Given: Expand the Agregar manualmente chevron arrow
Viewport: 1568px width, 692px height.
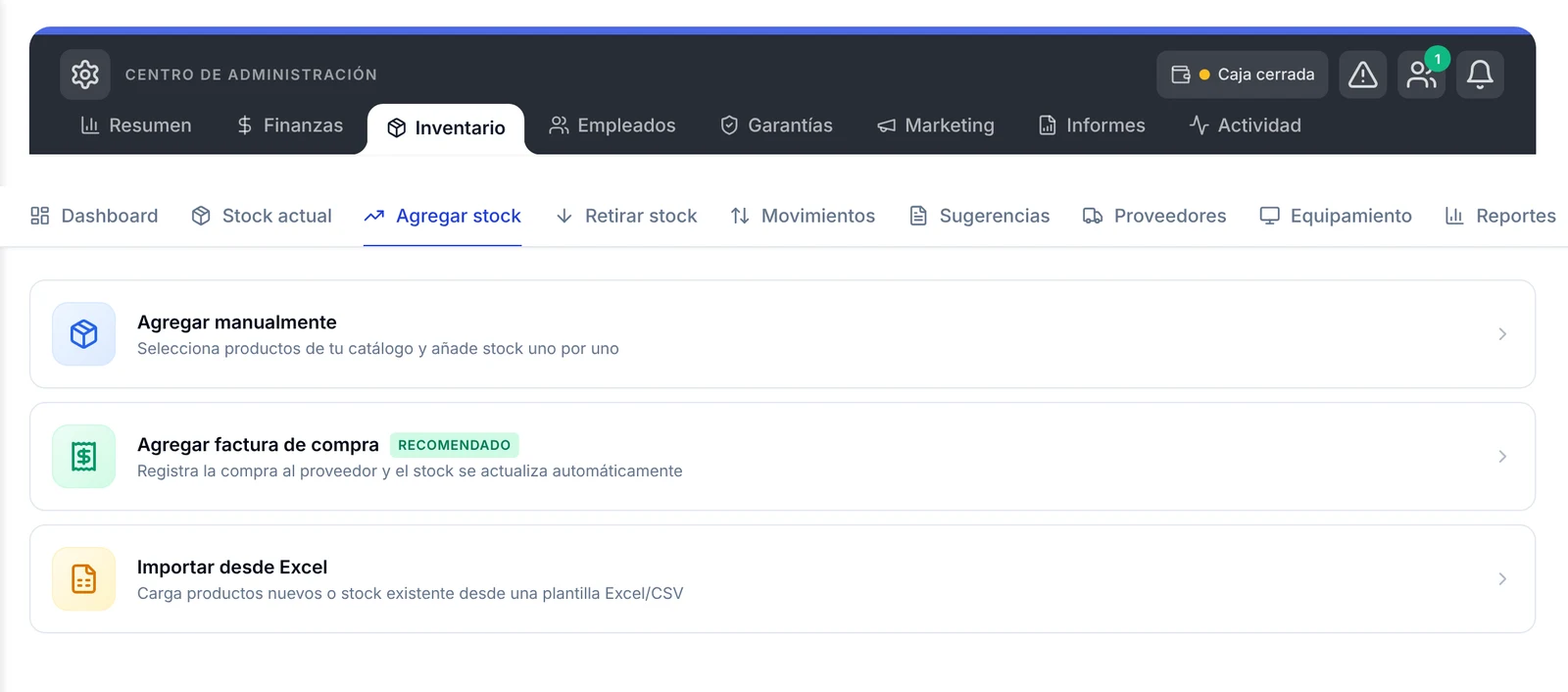Looking at the screenshot, I should point(1502,334).
